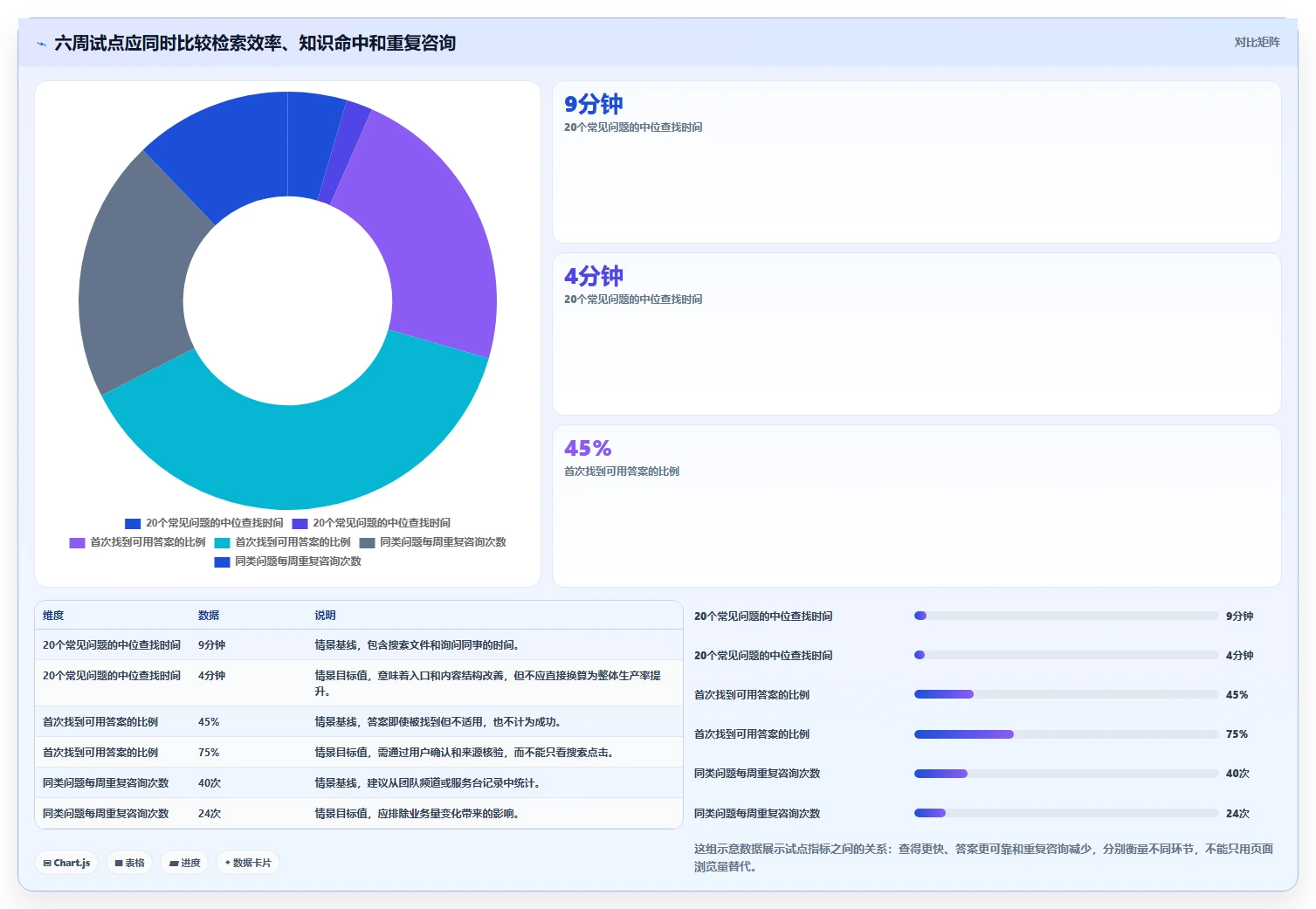Click the progress bar showing 4分钟
1316x909 pixels.
point(1066,655)
